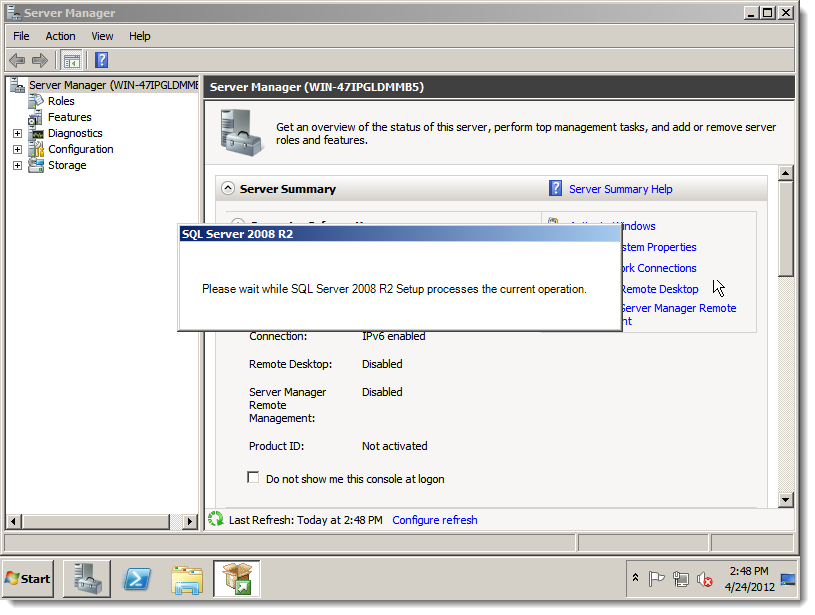The height and width of the screenshot is (615, 815).
Task: Click the Configure refresh link
Action: 435,520
